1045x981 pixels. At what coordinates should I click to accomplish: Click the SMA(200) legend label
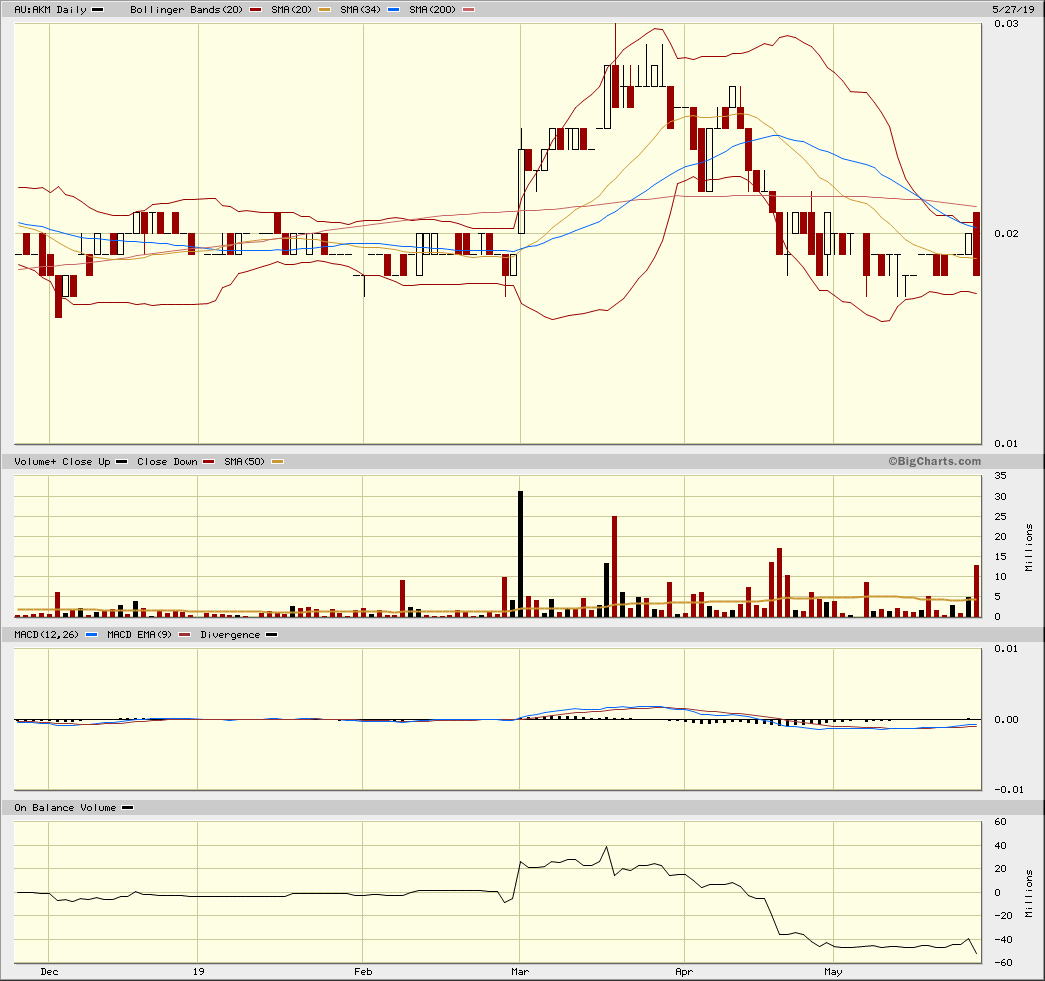[x=433, y=10]
